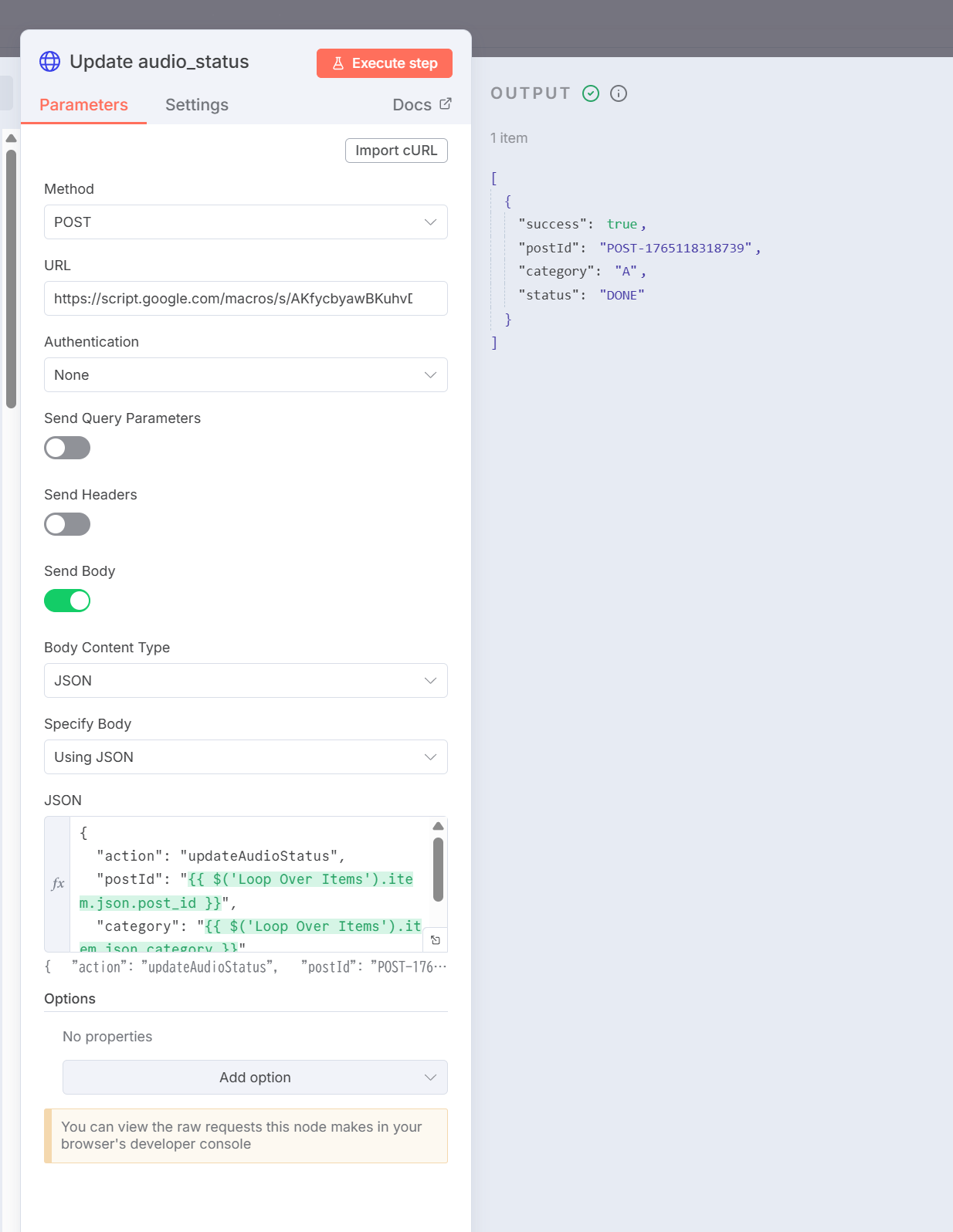953x1232 pixels.
Task: Select the Parameters tab
Action: point(83,105)
